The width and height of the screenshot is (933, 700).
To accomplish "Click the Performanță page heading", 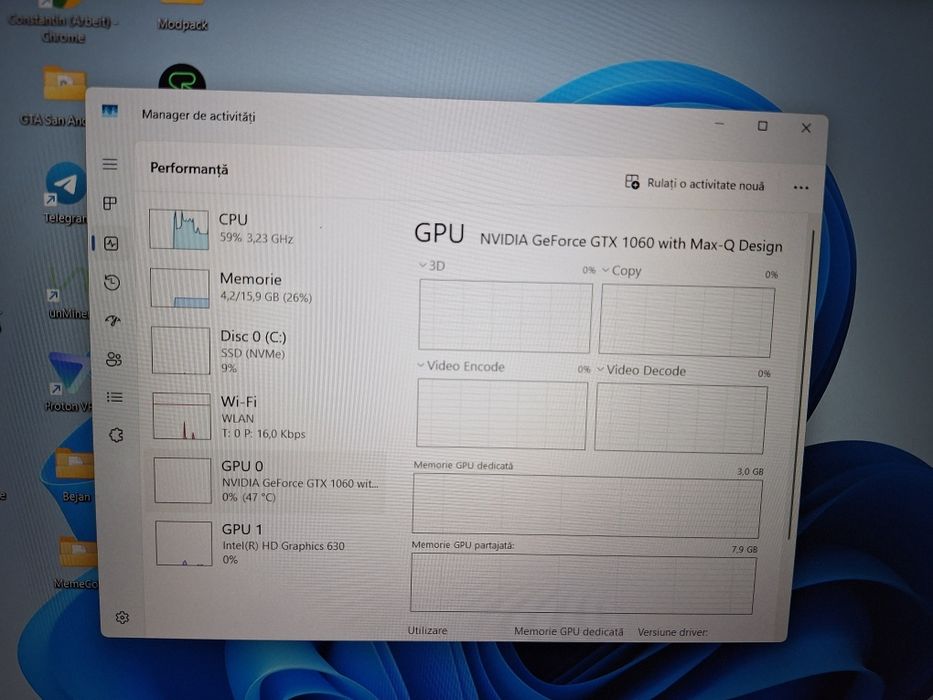I will click(189, 168).
